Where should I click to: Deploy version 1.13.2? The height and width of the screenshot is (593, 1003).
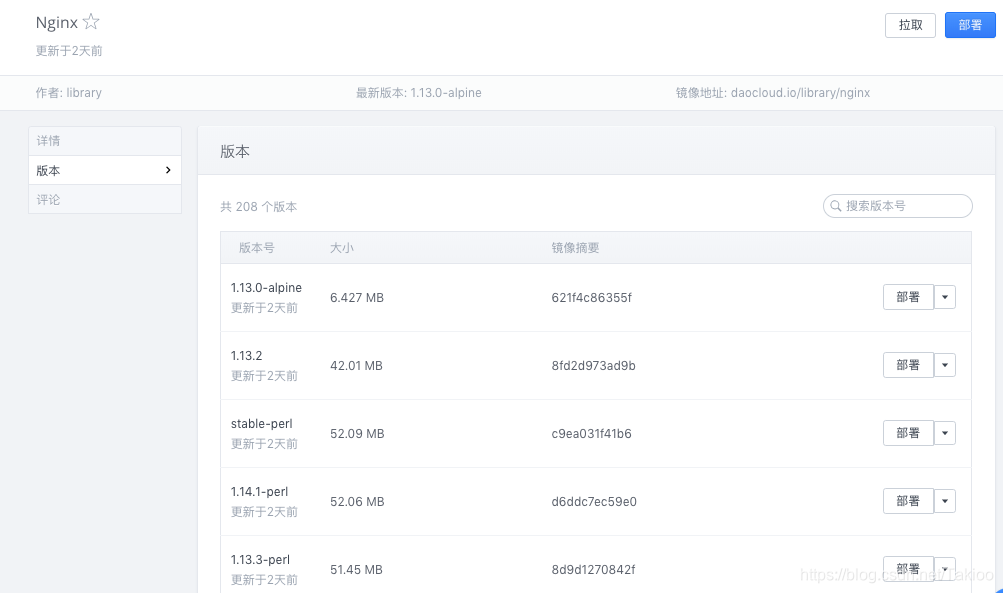click(908, 365)
